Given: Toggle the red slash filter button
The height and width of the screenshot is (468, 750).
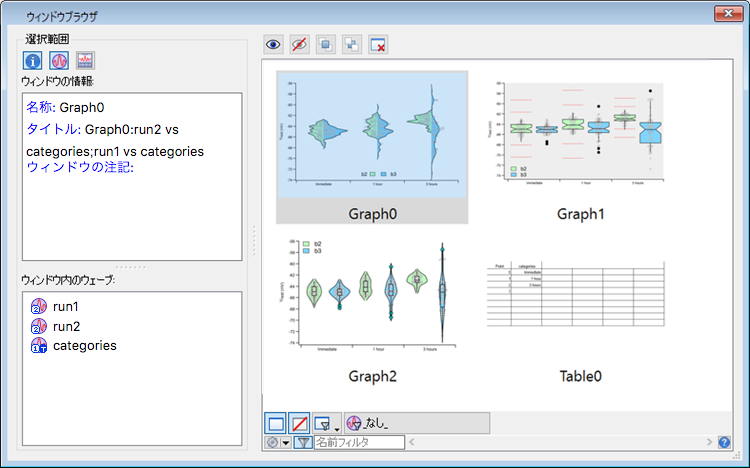Looking at the screenshot, I should tap(299, 423).
